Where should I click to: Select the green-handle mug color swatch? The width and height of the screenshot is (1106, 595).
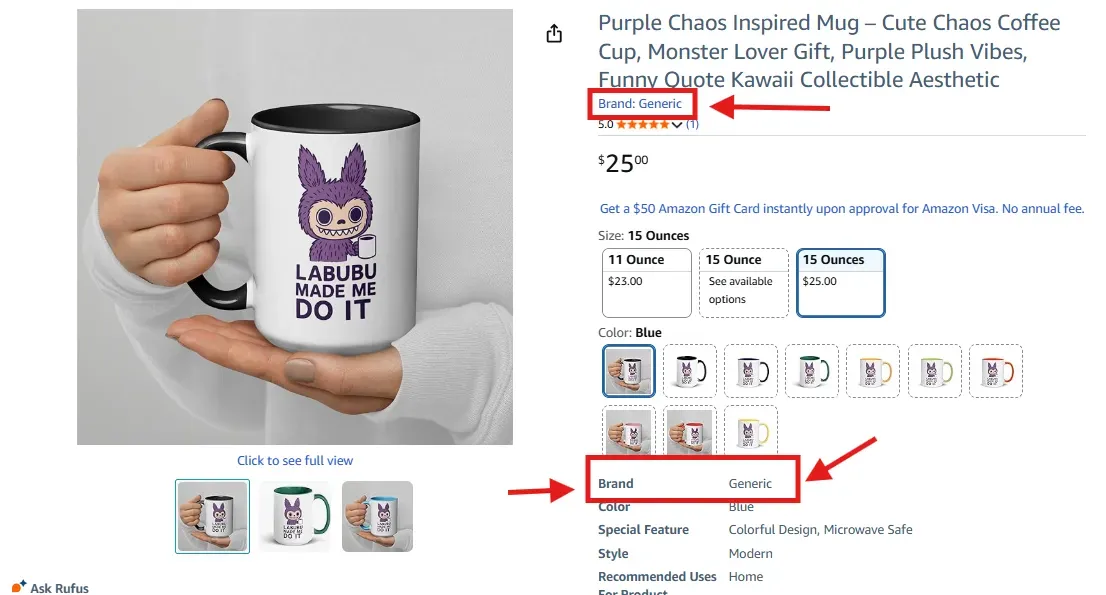coord(812,370)
